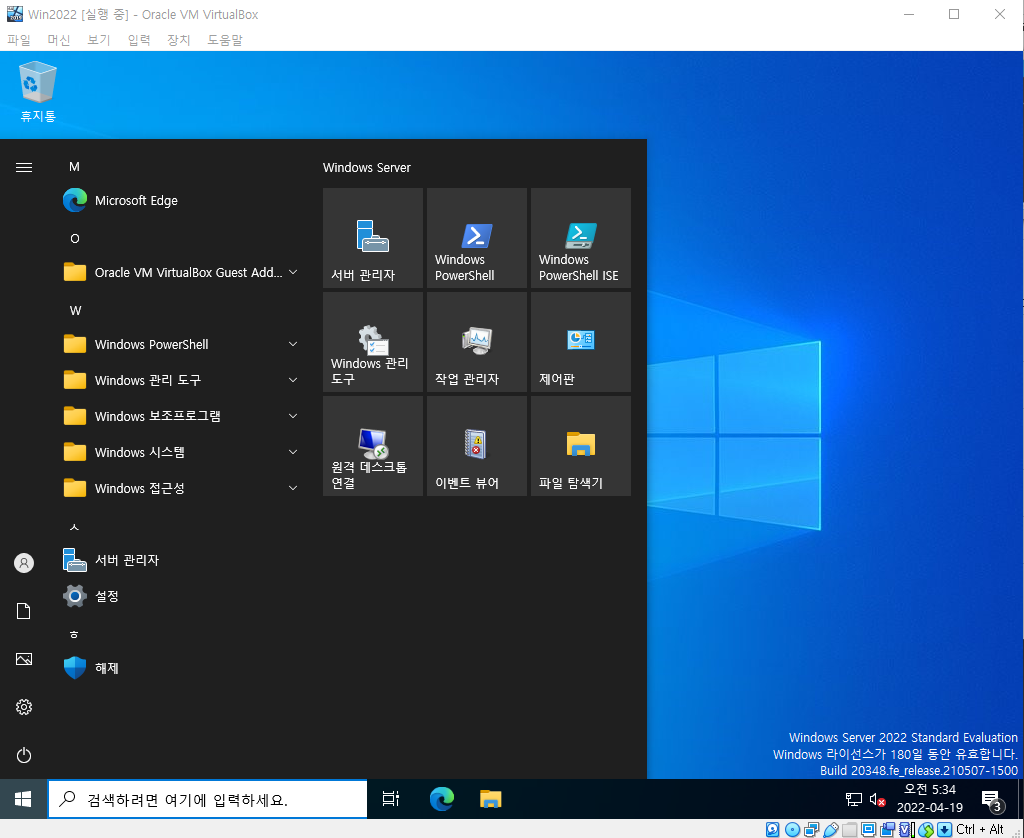This screenshot has height=838, width=1024.
Task: Expand the Windows PowerShell folder
Action: (182, 344)
